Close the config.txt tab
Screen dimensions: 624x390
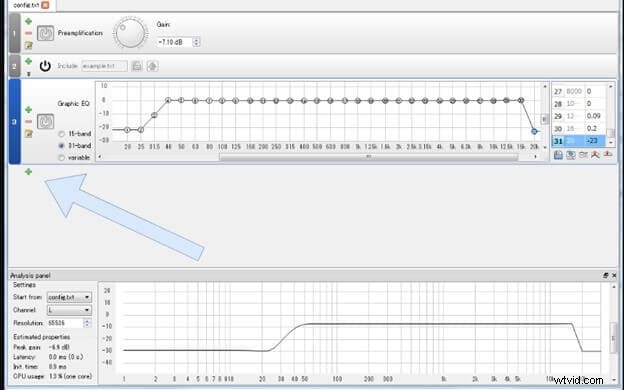click(x=45, y=5)
